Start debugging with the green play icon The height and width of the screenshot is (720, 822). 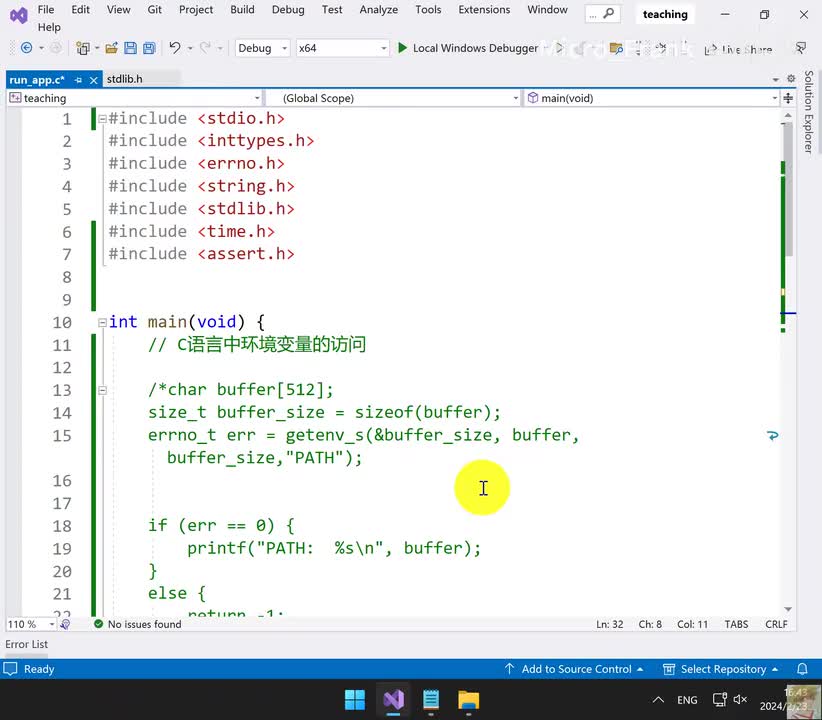coord(402,48)
